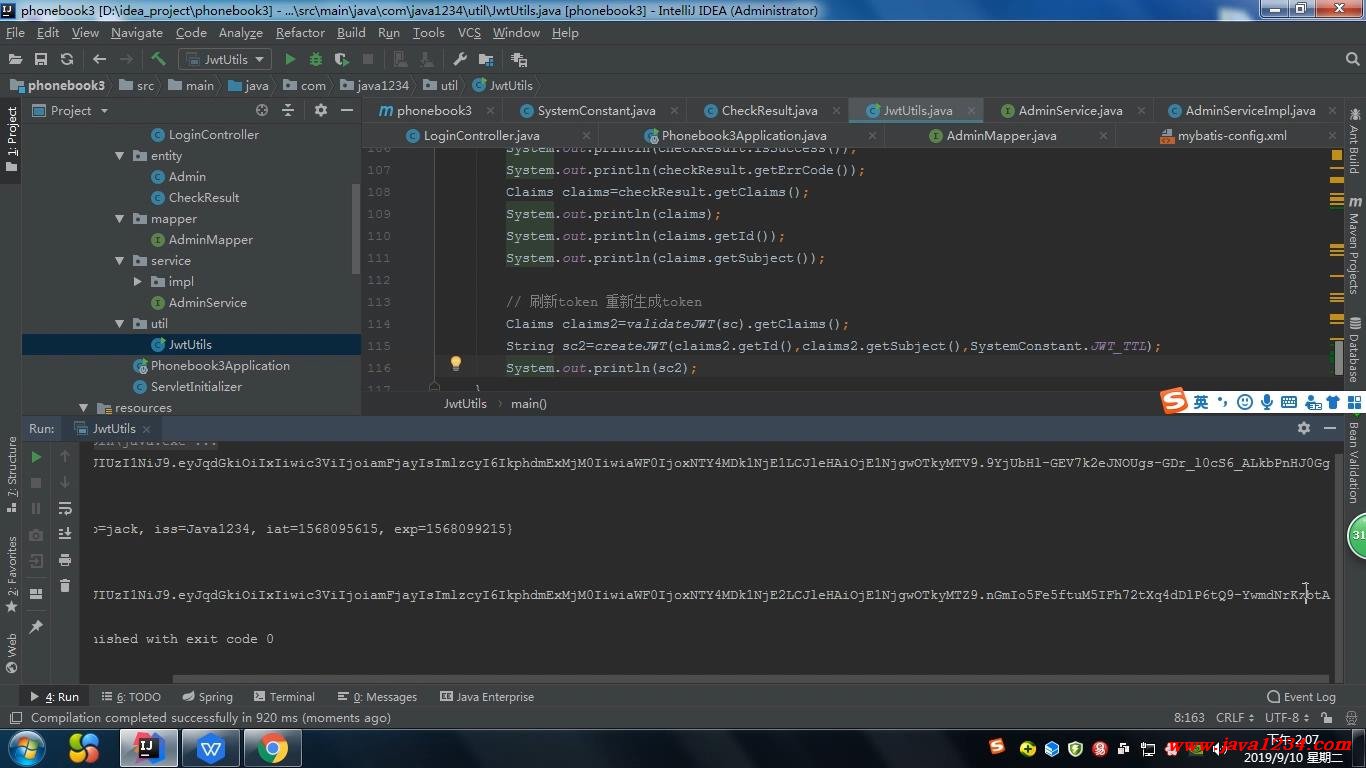The height and width of the screenshot is (768, 1366).
Task: Click the Run with Coverage icon
Action: tap(342, 59)
